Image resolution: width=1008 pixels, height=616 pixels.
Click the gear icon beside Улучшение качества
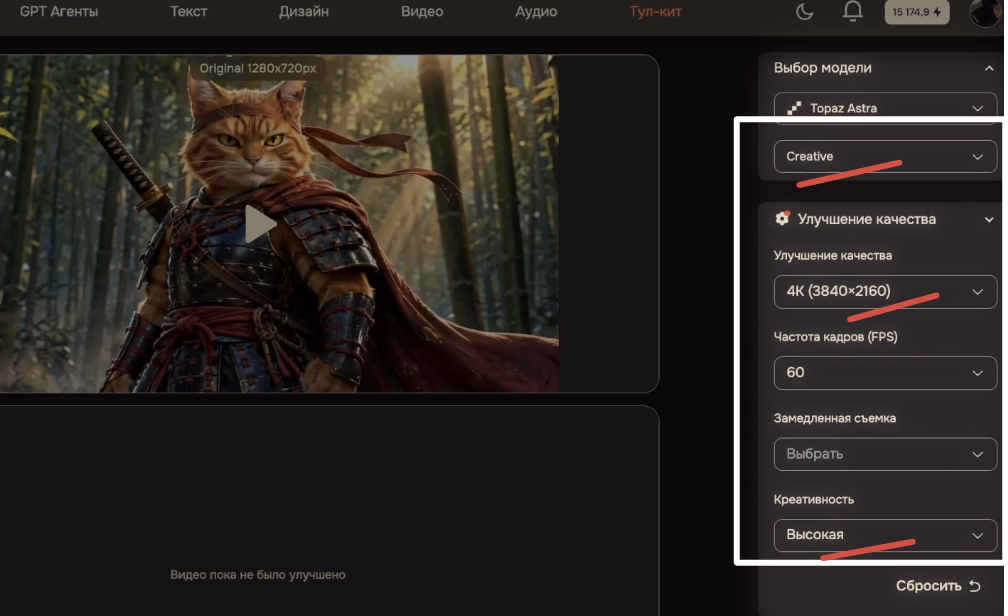(x=782, y=219)
